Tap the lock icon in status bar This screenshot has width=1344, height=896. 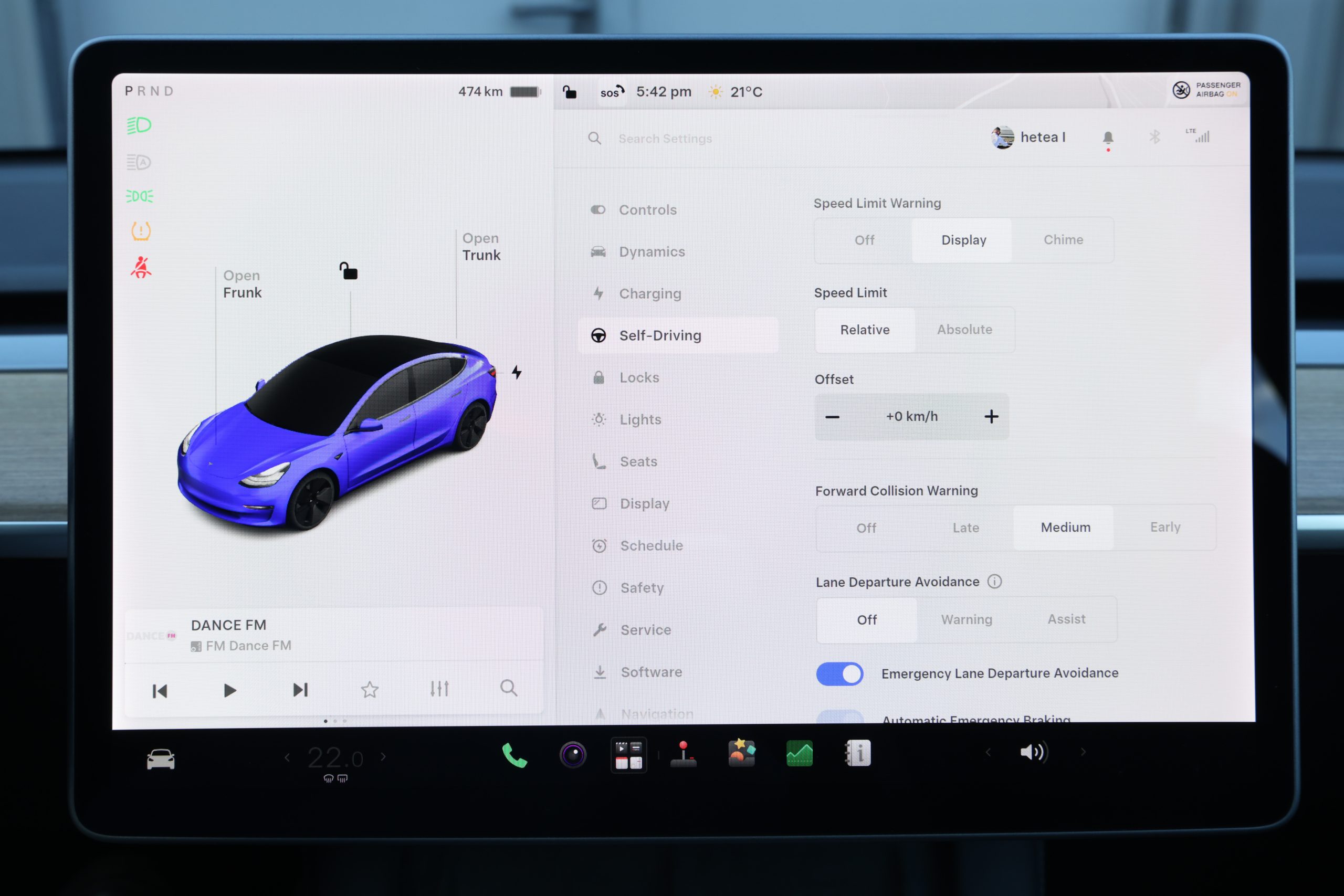(x=570, y=91)
